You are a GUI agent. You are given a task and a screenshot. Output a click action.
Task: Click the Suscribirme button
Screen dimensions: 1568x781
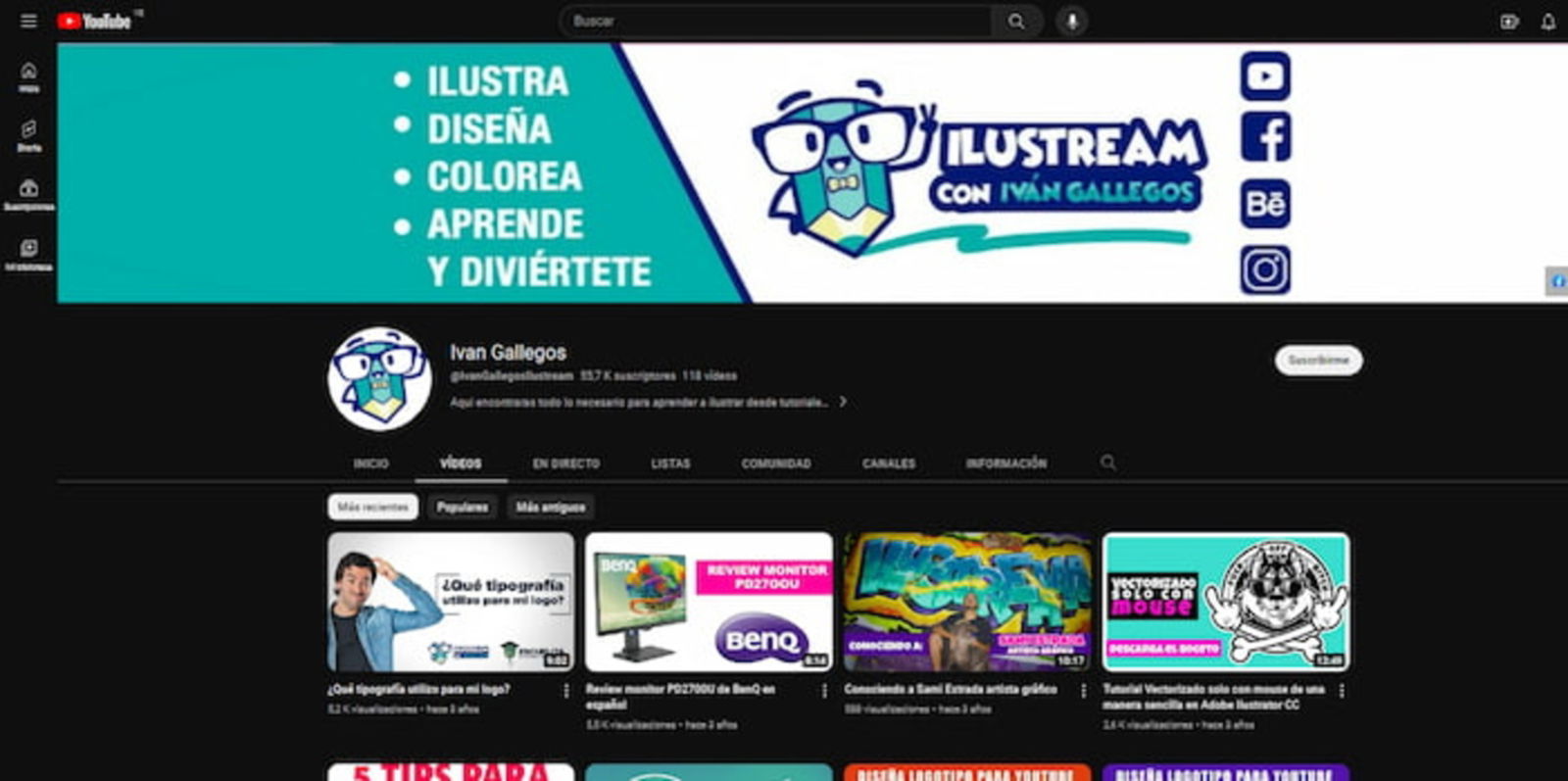pyautogui.click(x=1318, y=361)
